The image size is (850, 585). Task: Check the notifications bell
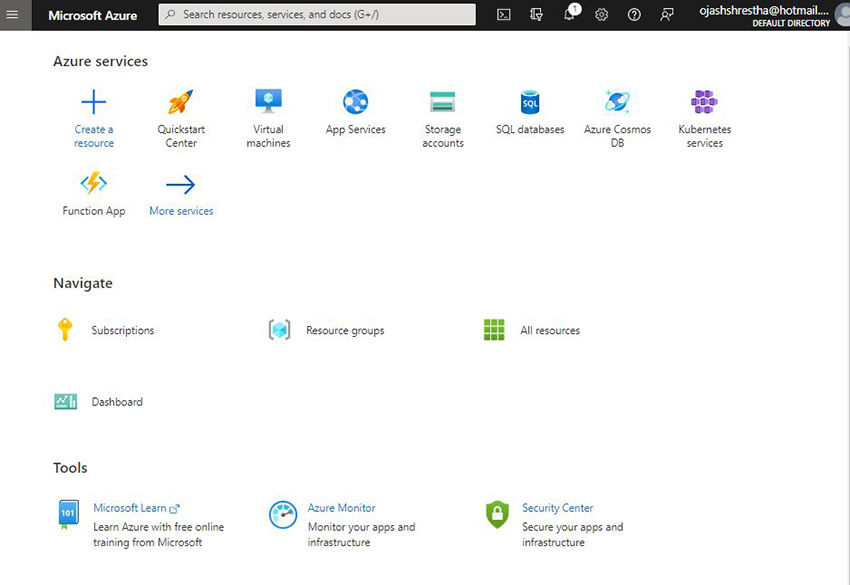[569, 14]
